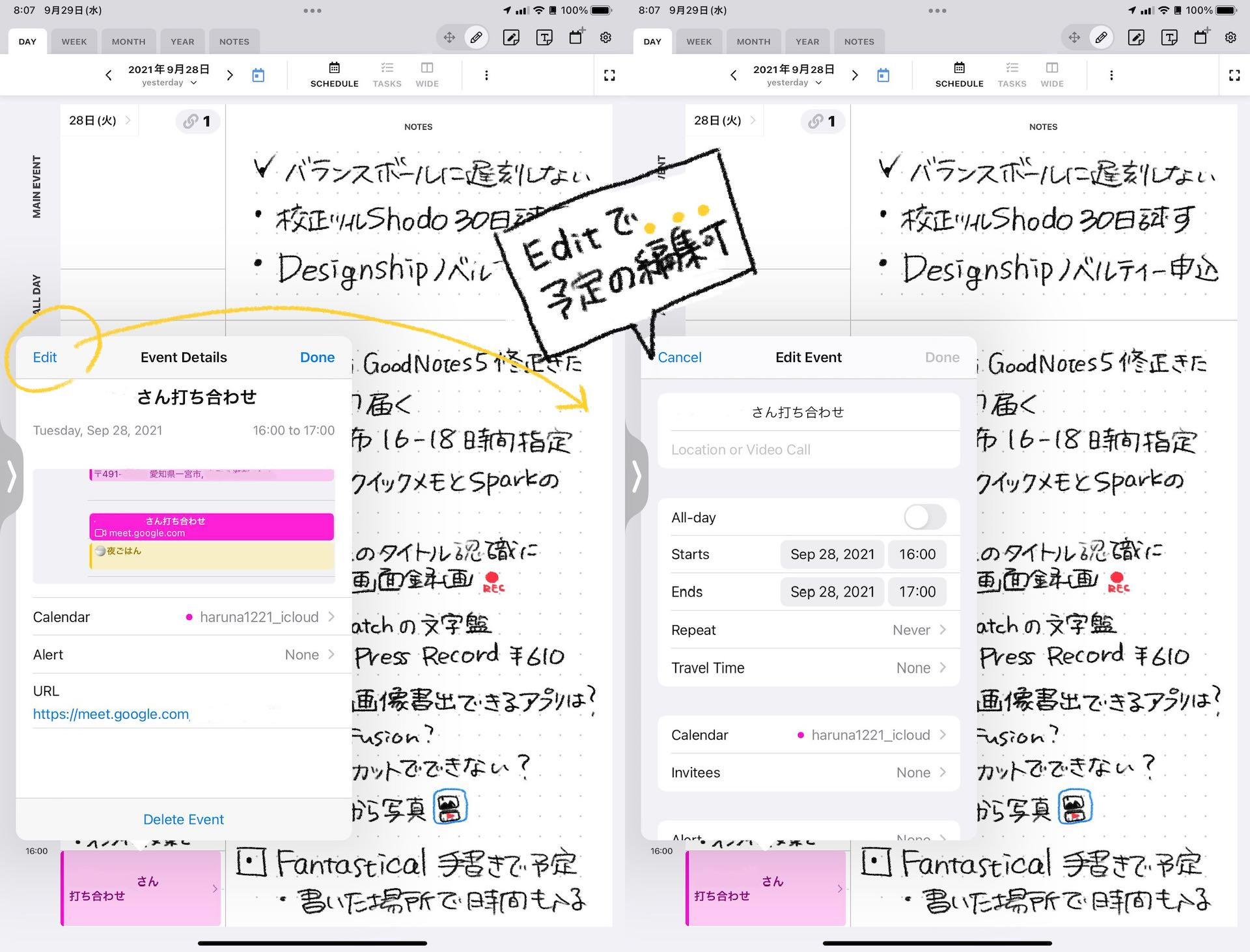Image resolution: width=1250 pixels, height=952 pixels.
Task: Toggle fullscreen in right window
Action: pyautogui.click(x=1234, y=76)
